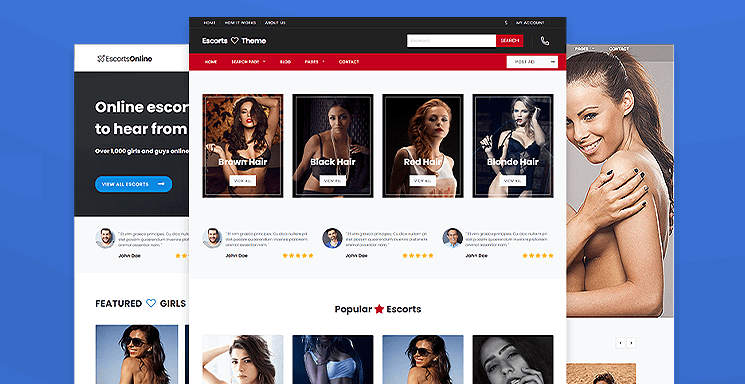The height and width of the screenshot is (384, 745).
Task: Click the keyword search input field
Action: 451,41
